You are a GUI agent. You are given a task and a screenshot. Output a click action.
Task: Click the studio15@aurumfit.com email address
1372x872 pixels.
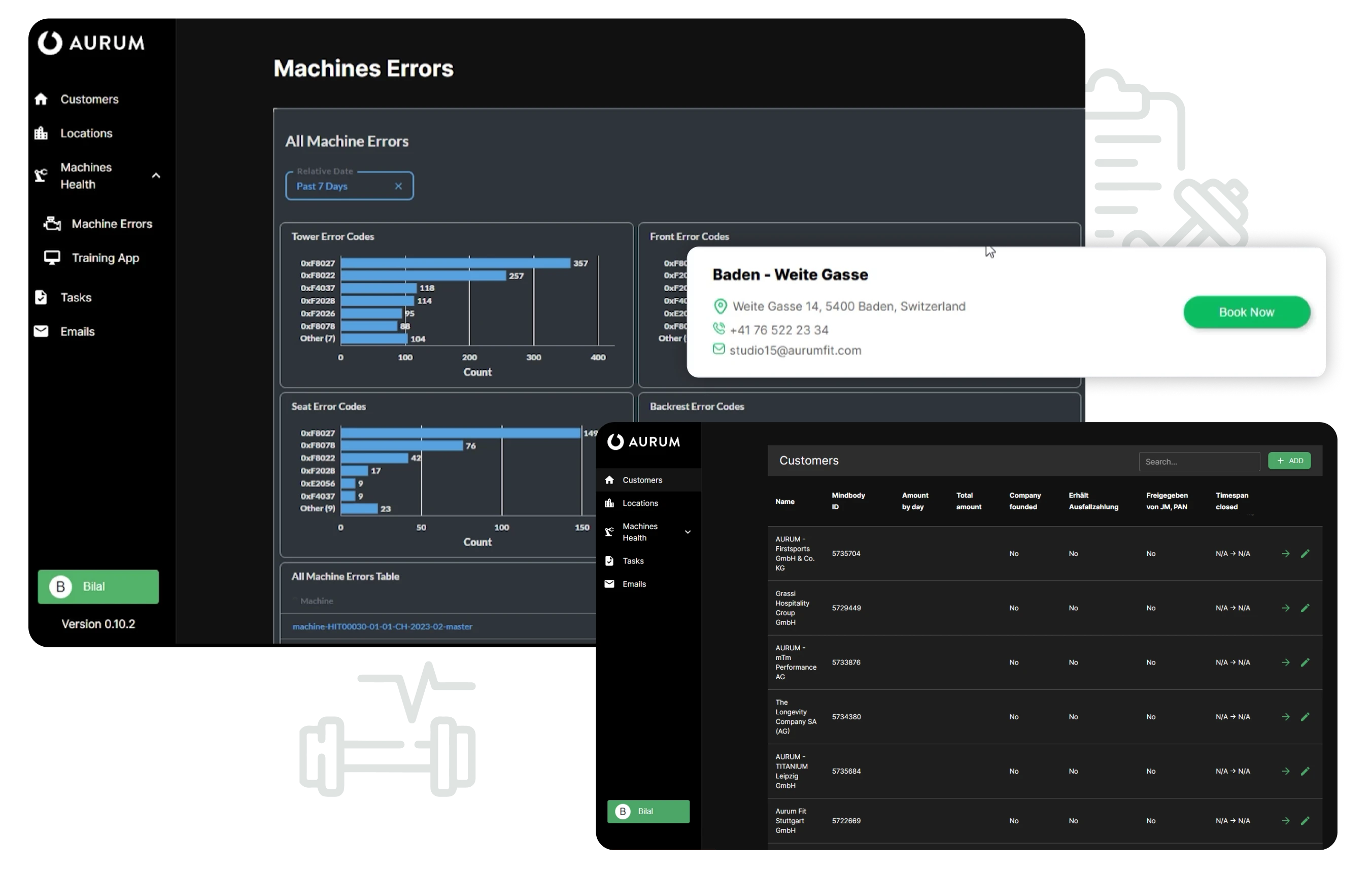[796, 351]
